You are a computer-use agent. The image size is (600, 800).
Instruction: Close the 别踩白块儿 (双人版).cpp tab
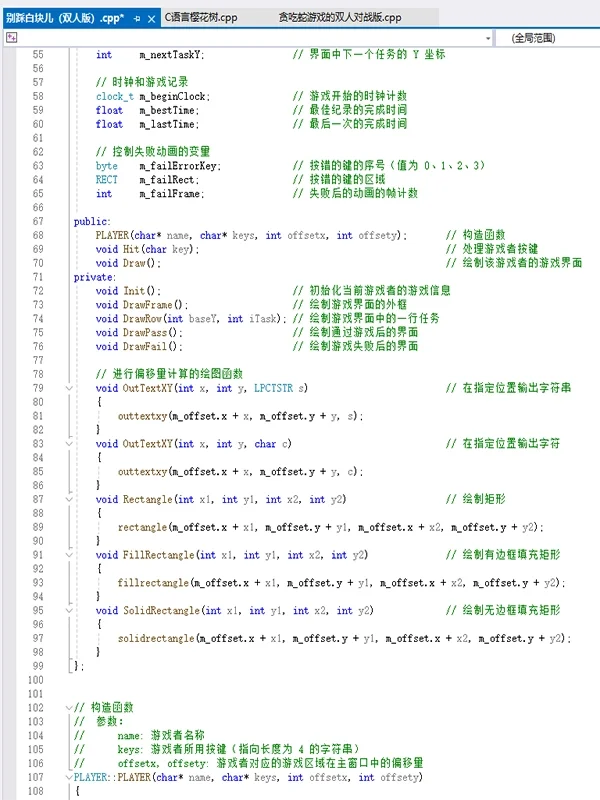pos(152,19)
